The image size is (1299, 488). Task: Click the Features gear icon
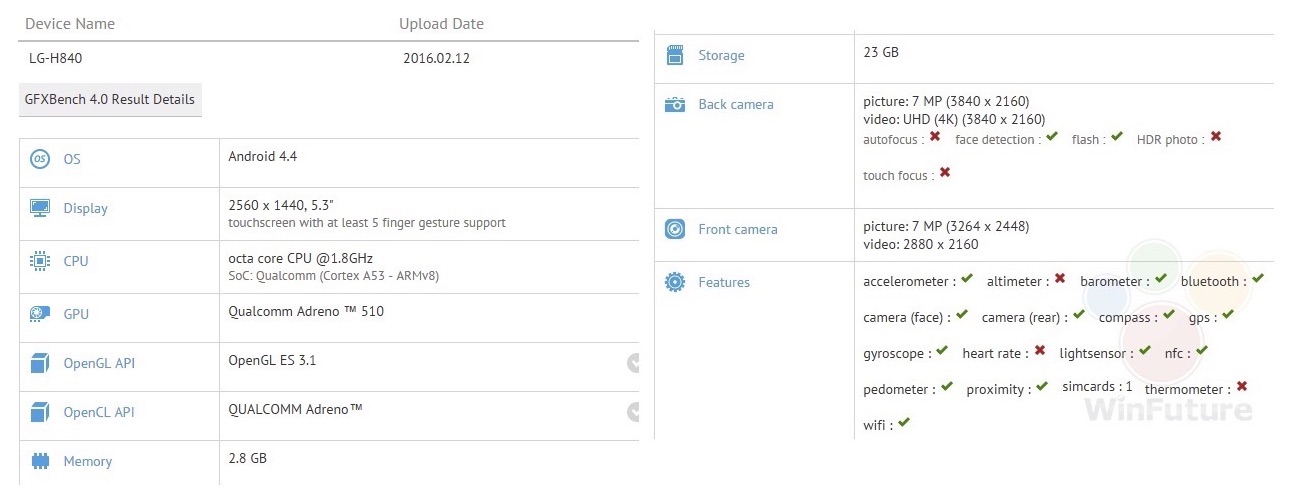click(675, 282)
